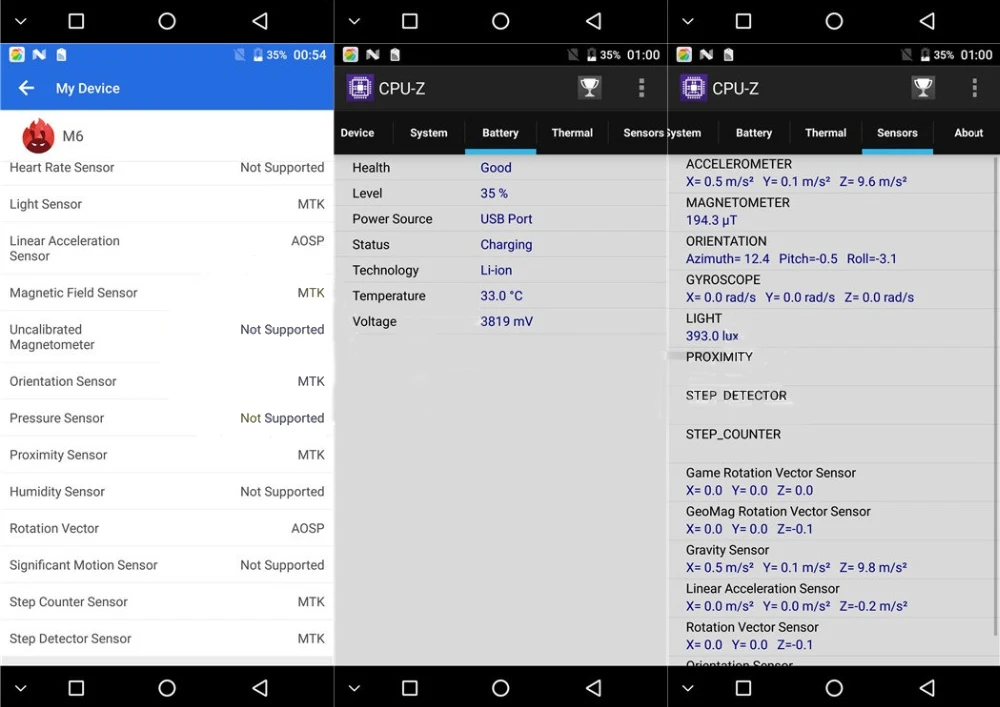Click the CPU-Z chip logo in the rightmost panel
This screenshot has height=707, width=1000.
coord(693,88)
